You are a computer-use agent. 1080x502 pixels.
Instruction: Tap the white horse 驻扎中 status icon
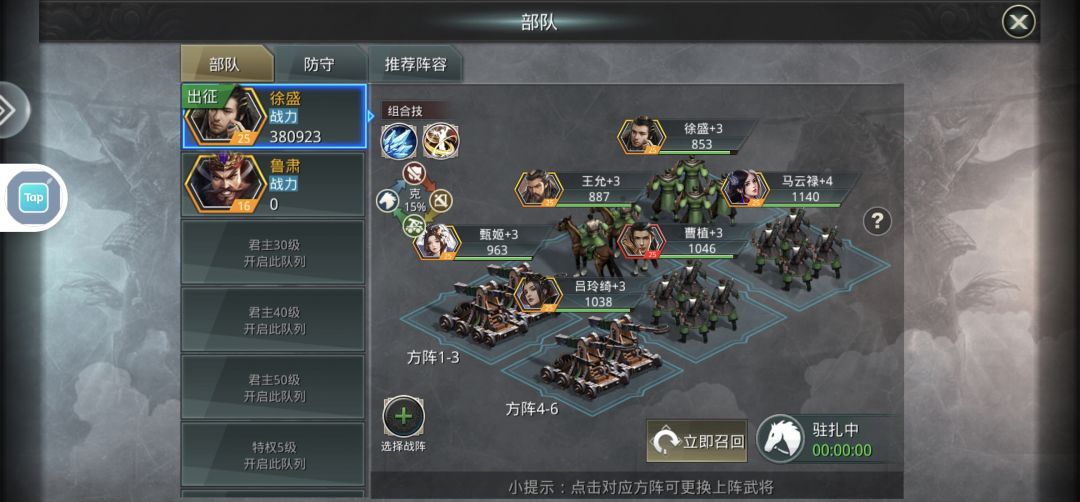click(781, 439)
